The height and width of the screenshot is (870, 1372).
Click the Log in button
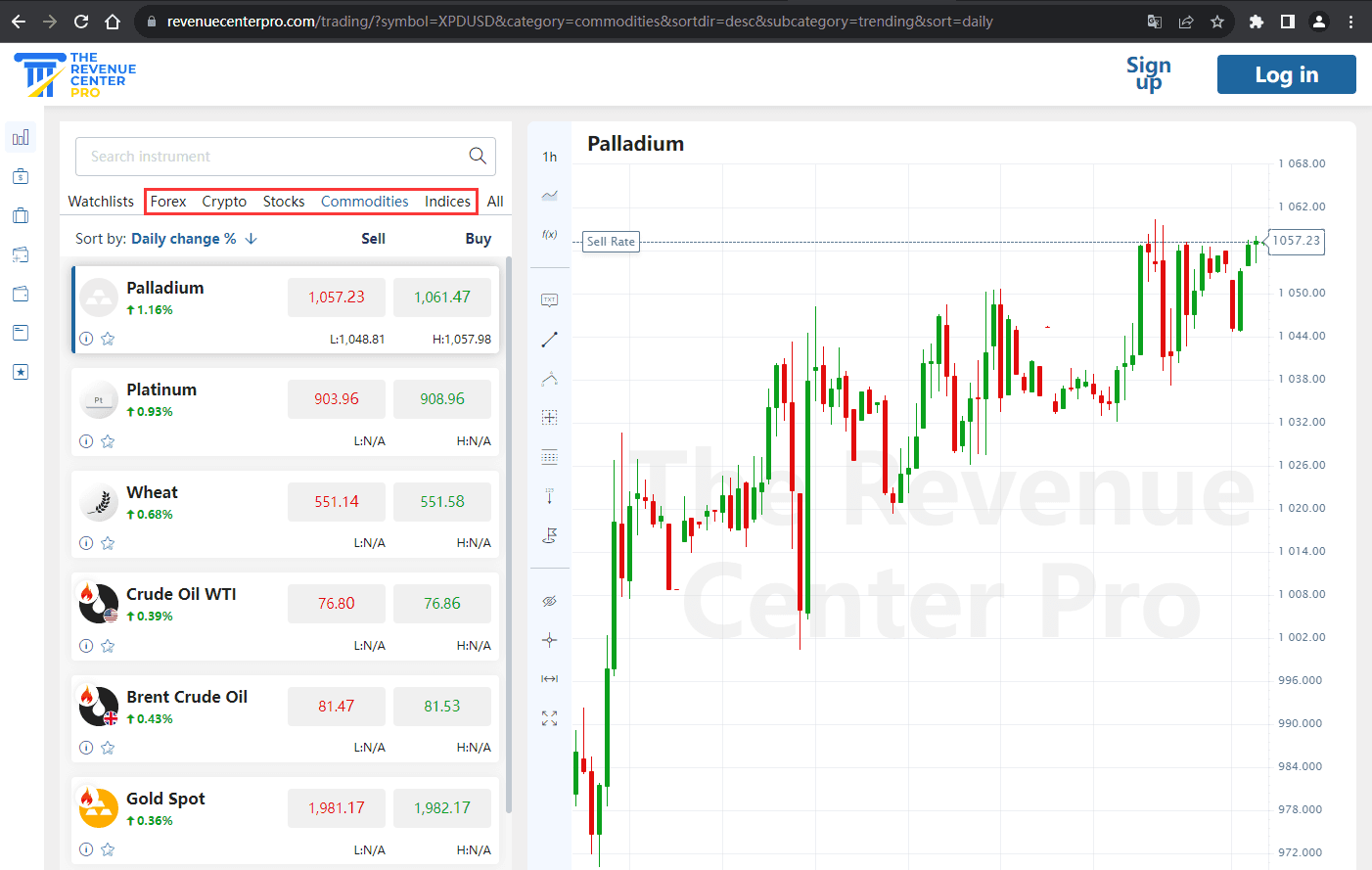tap(1286, 74)
